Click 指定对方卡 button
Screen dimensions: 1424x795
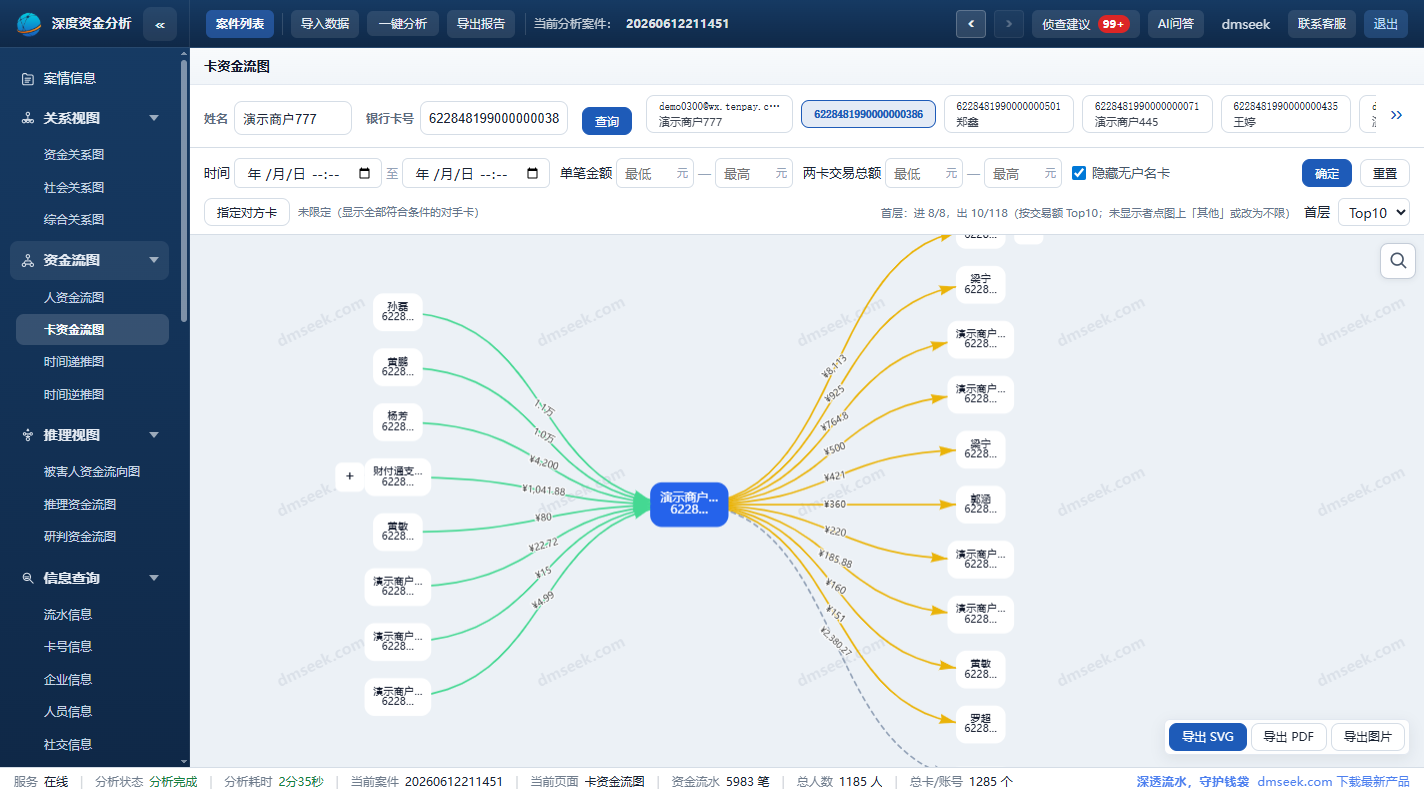click(247, 212)
